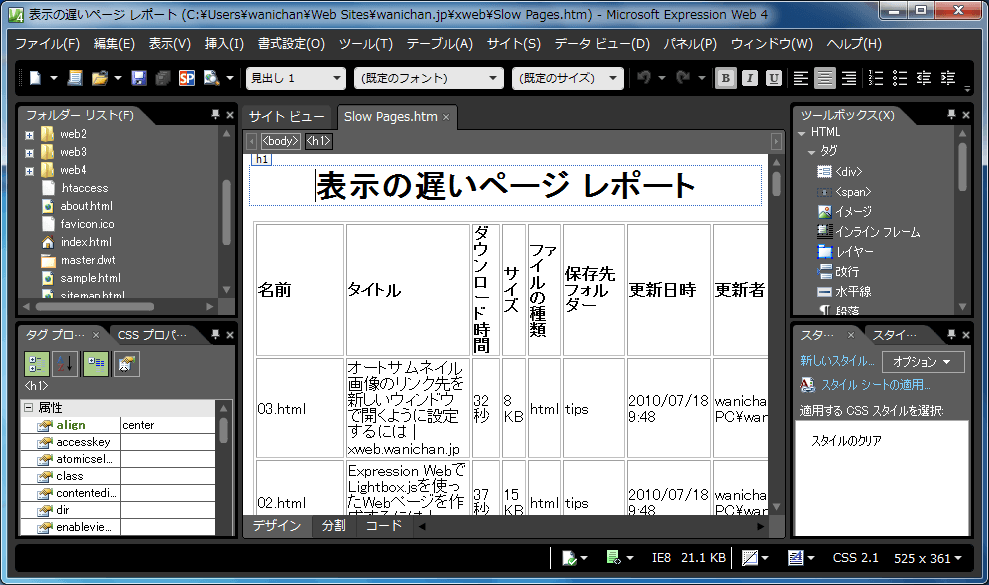Image resolution: width=989 pixels, height=585 pixels.
Task: Click the 新しいスタイル link
Action: 836,361
